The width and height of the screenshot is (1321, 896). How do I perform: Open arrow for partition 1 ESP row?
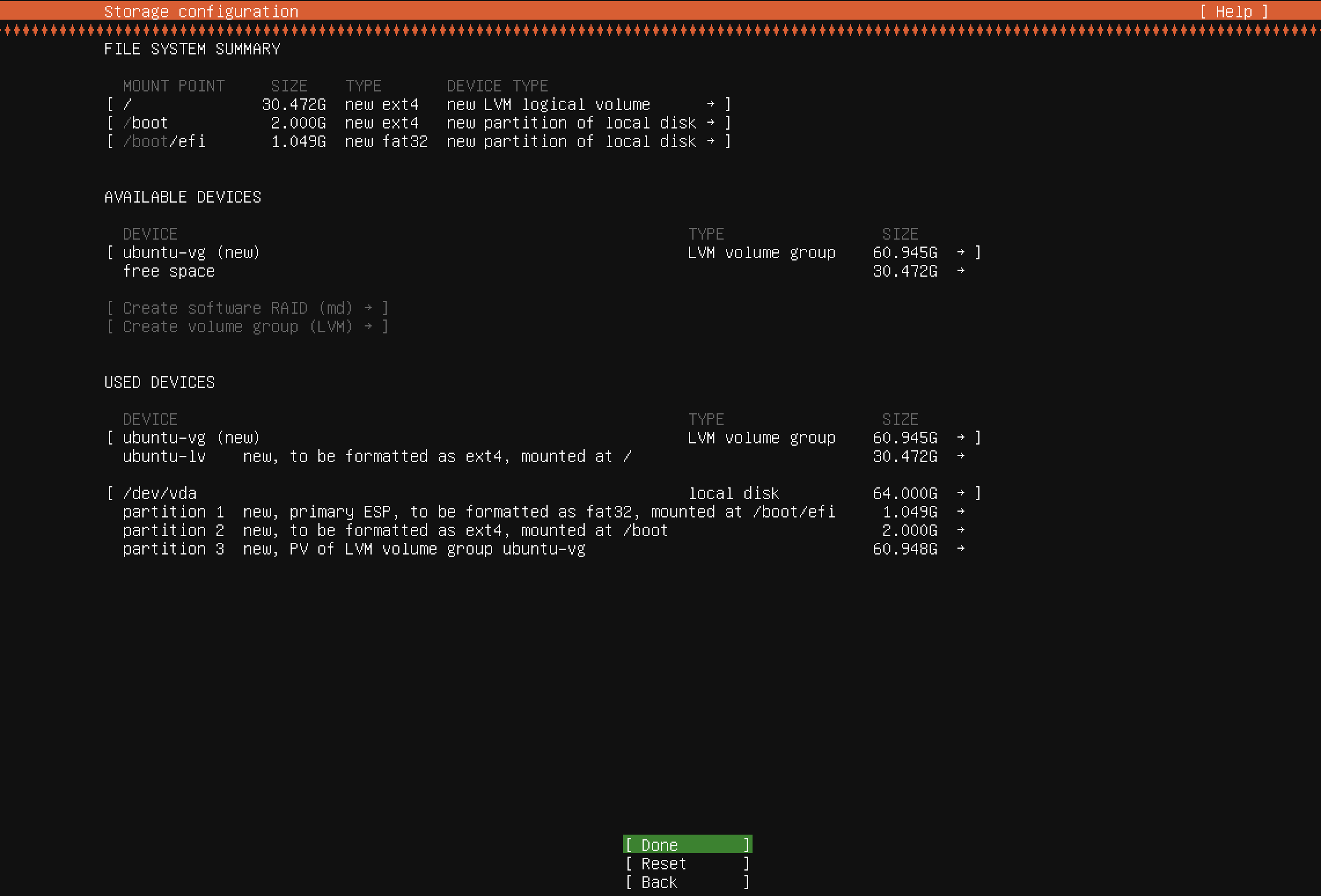point(961,512)
